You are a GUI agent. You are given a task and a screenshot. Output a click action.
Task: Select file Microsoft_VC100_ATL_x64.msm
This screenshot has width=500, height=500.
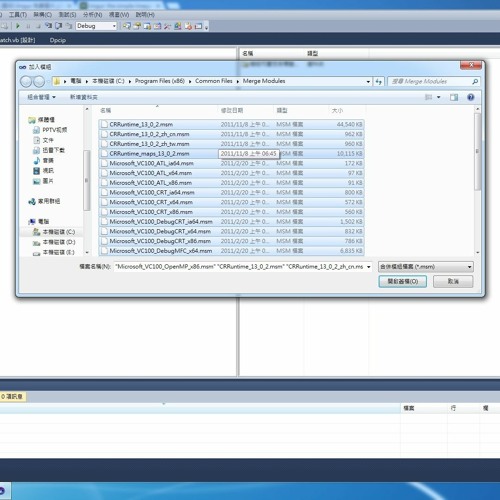click(x=231, y=173)
